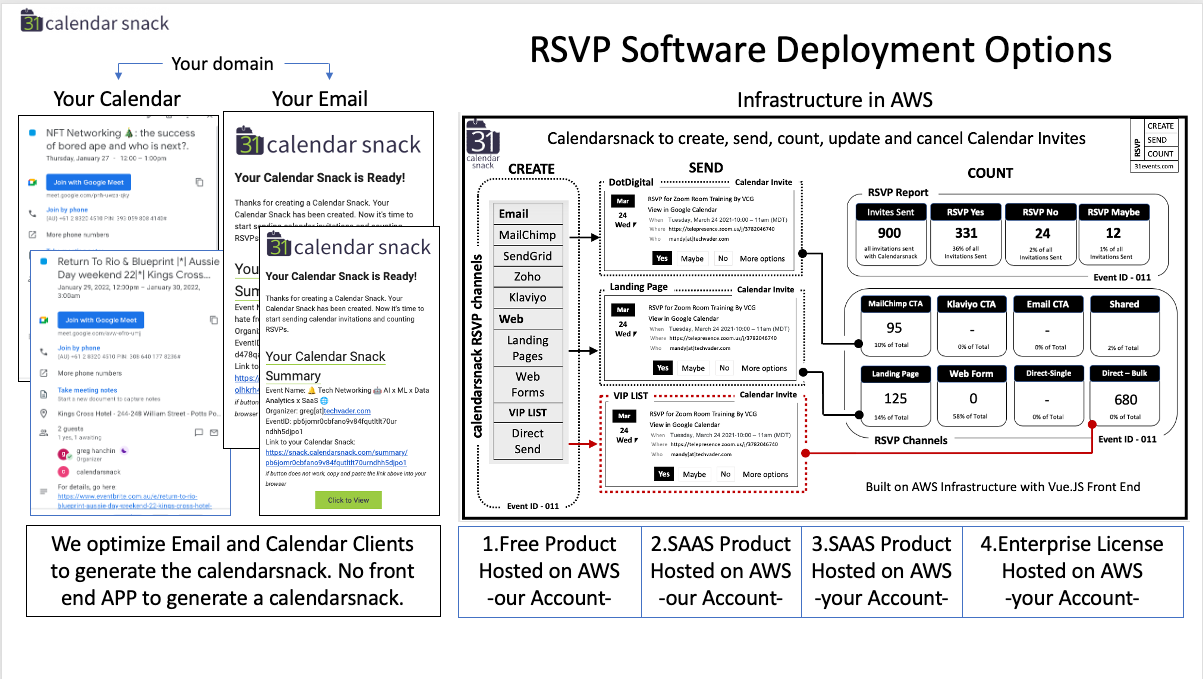This screenshot has height=679, width=1203.
Task: Select Yes in the DotDigital calendar invite
Action: [x=661, y=258]
